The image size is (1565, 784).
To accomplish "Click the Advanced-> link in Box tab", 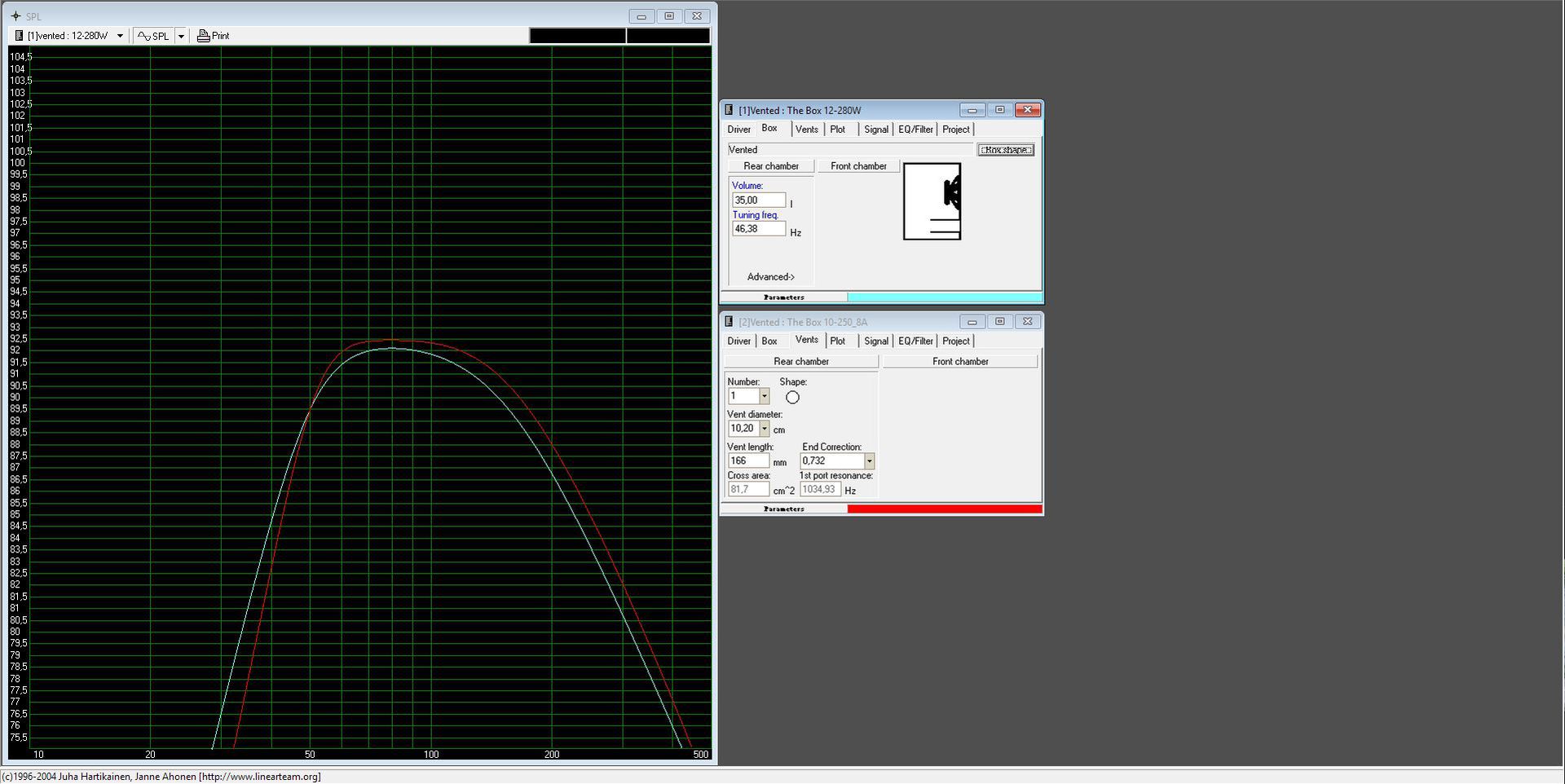I will 770,277.
